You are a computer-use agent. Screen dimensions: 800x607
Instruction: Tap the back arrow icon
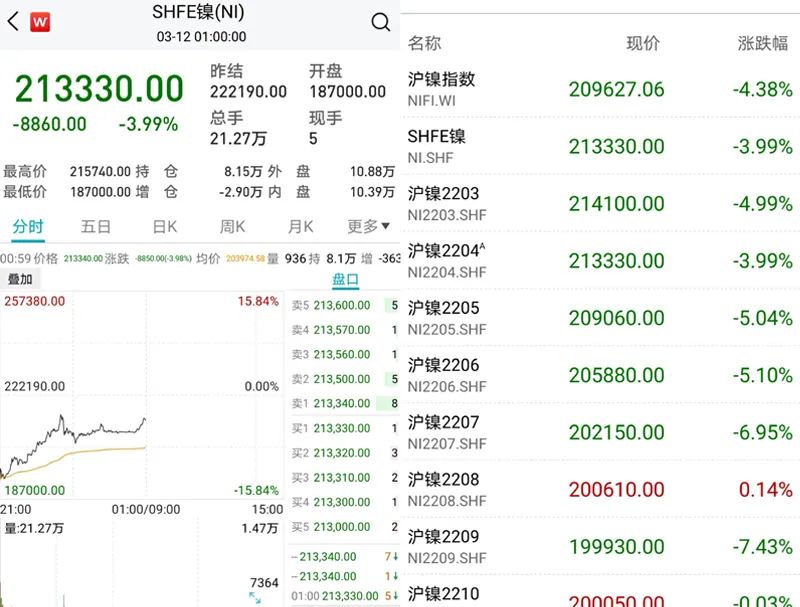pos(14,21)
